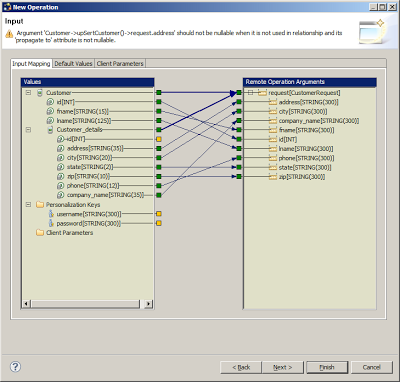
Task: Select the username[STRING(300)] row
Action: click(89, 214)
